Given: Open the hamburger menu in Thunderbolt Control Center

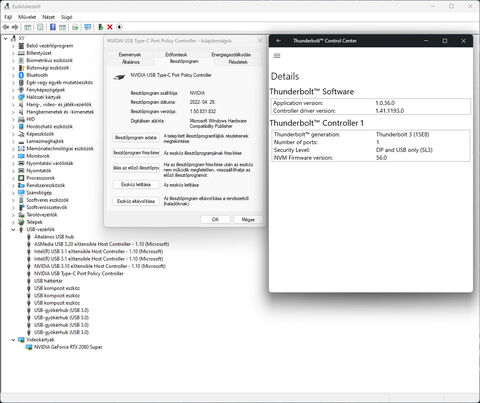Looking at the screenshot, I should click(x=277, y=56).
